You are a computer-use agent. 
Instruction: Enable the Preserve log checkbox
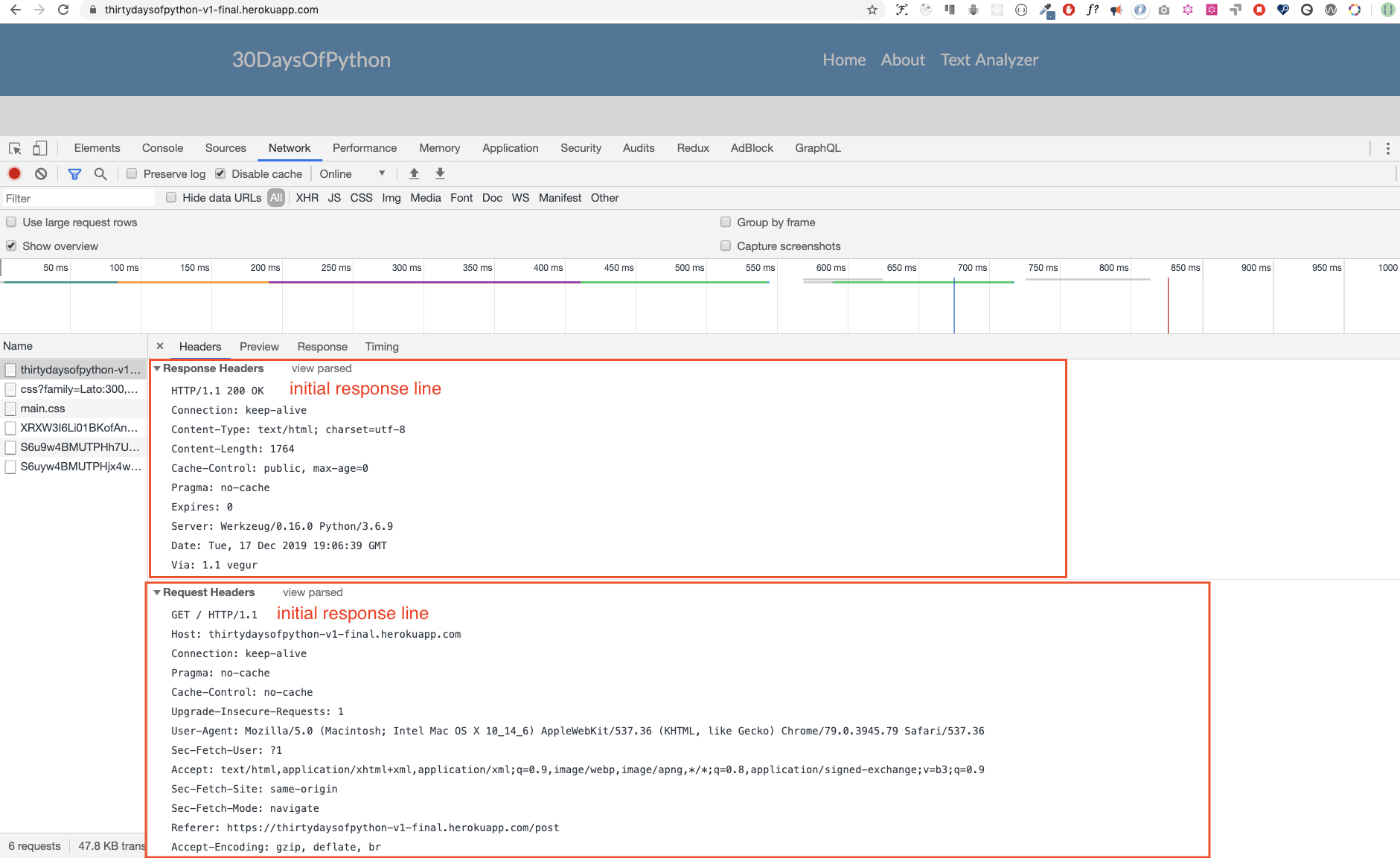tap(132, 173)
